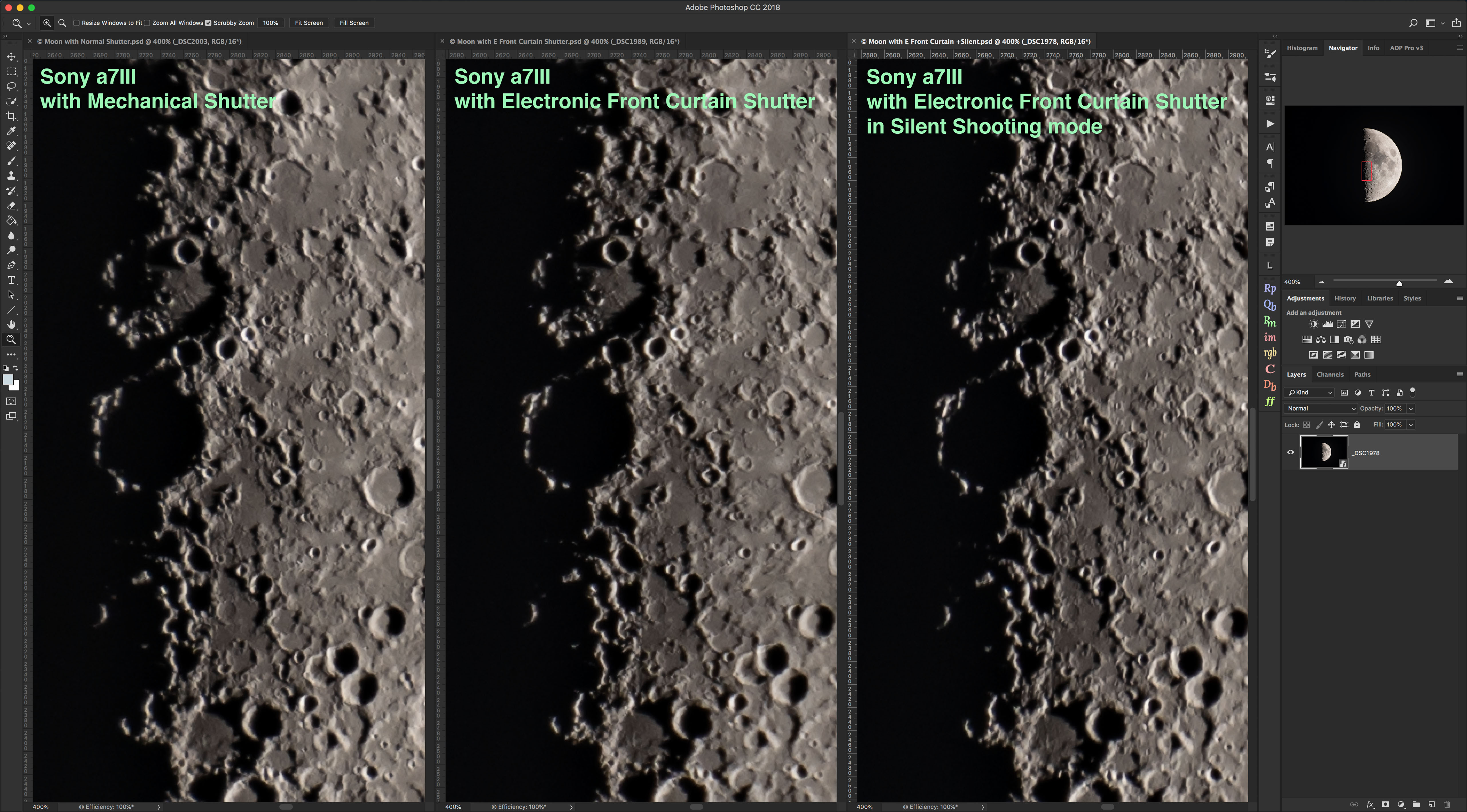This screenshot has width=1467, height=812.
Task: Open the Normal blend mode dropdown
Action: click(1321, 408)
